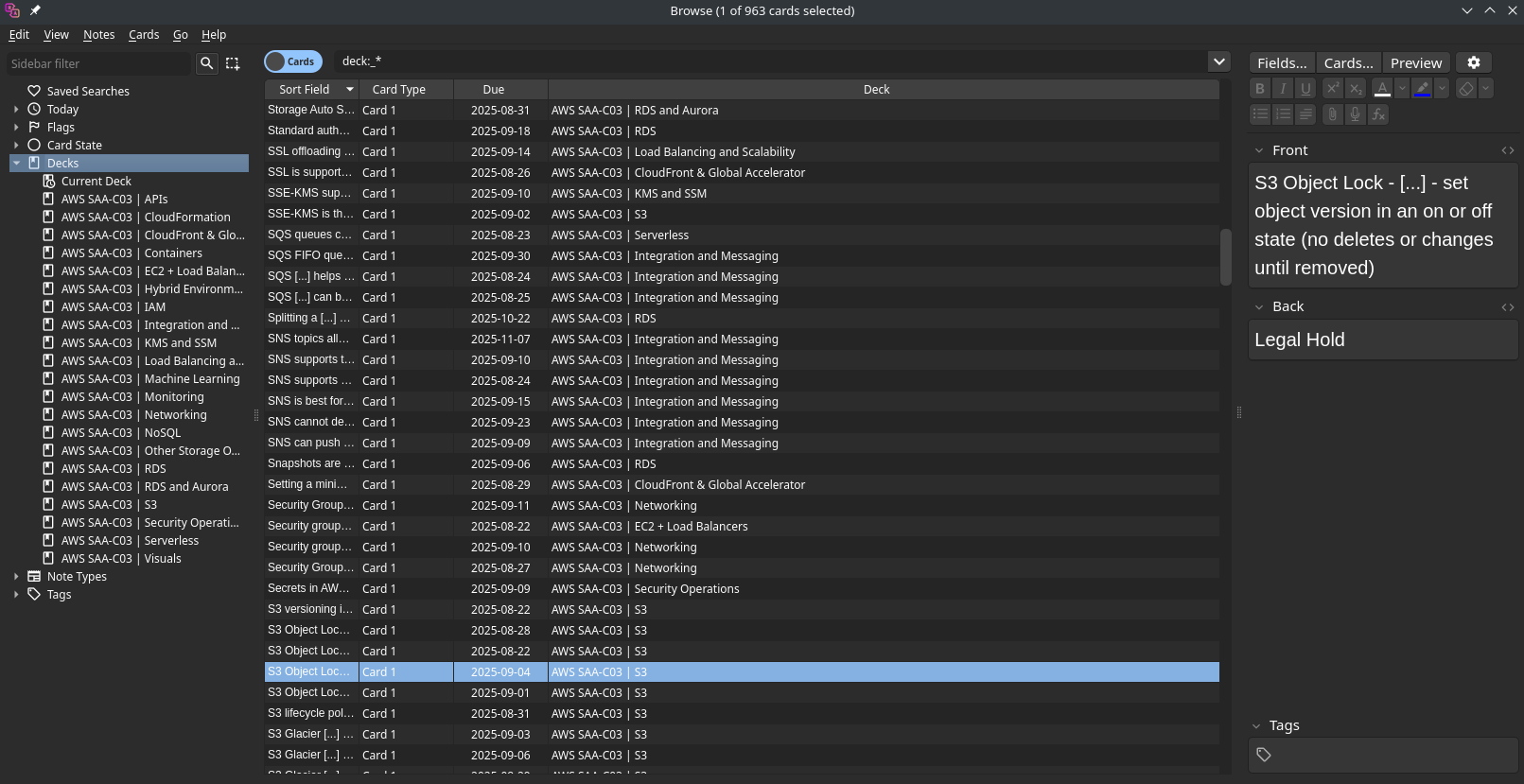Select the AWS SAA-C03 | IAM deck
The image size is (1524, 784).
[x=114, y=307]
